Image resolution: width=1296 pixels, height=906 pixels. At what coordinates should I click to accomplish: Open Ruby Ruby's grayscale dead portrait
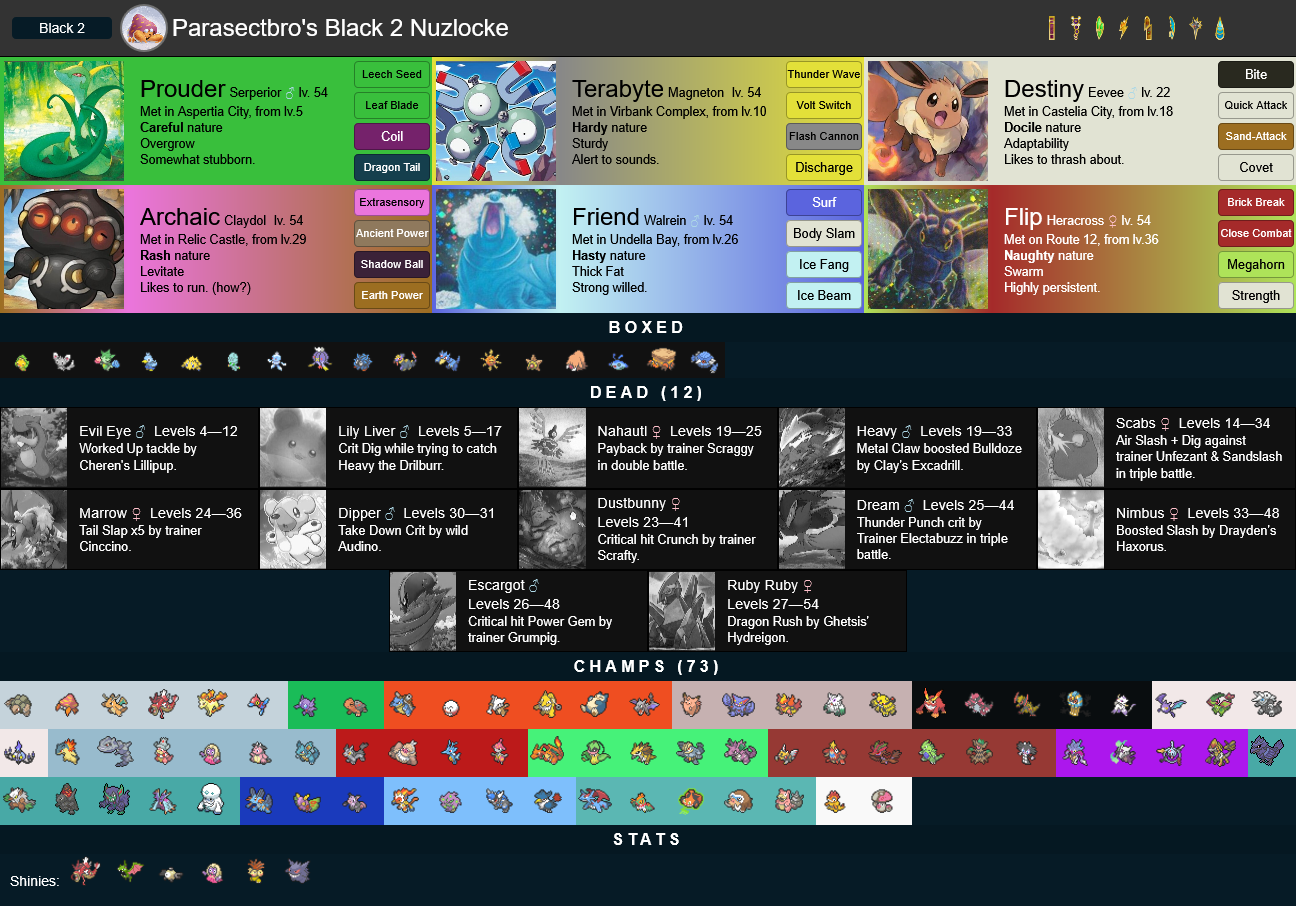pyautogui.click(x=682, y=611)
